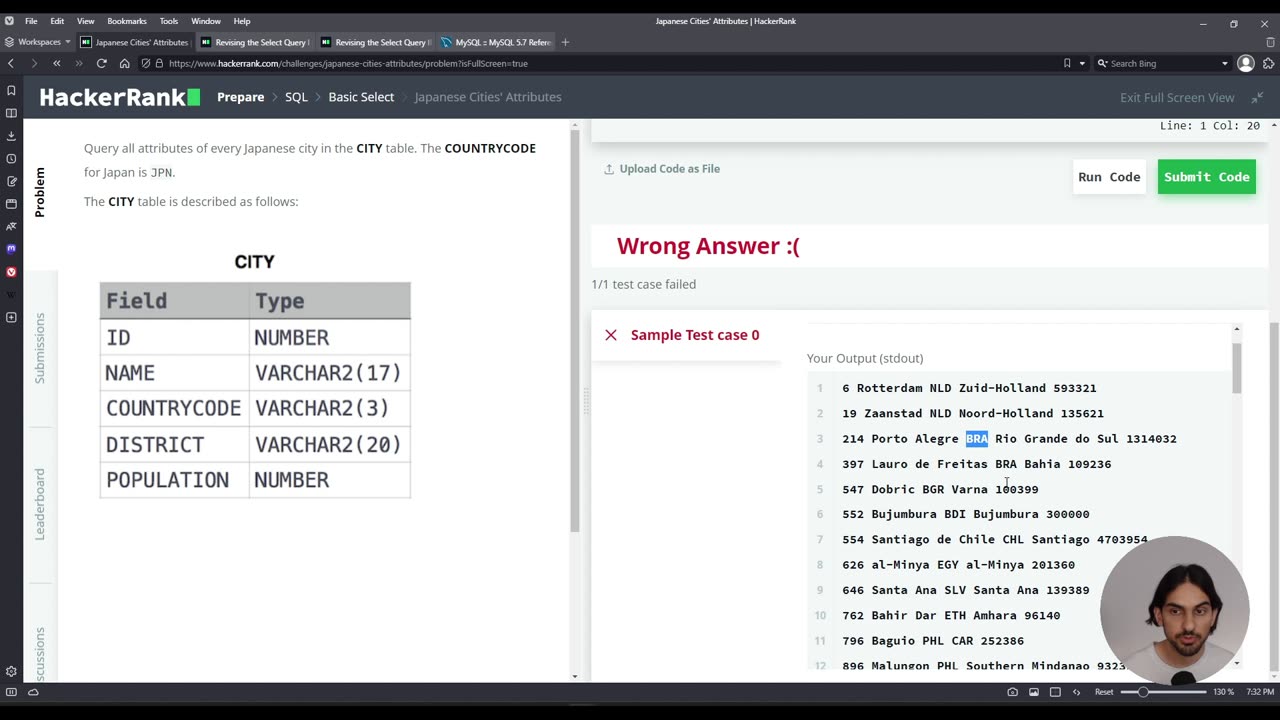Open the user profile avatar
The image size is (1280, 720).
[x=1246, y=63]
